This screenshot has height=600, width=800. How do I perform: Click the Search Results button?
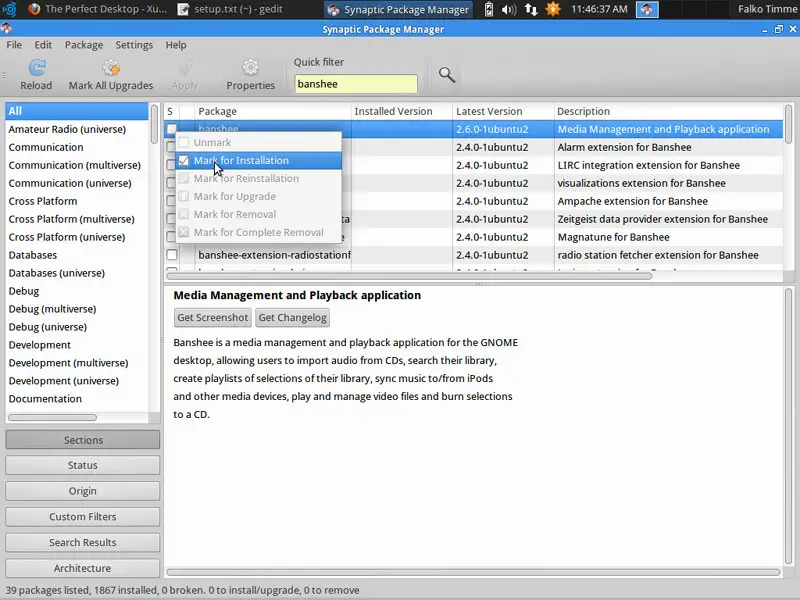tap(83, 542)
